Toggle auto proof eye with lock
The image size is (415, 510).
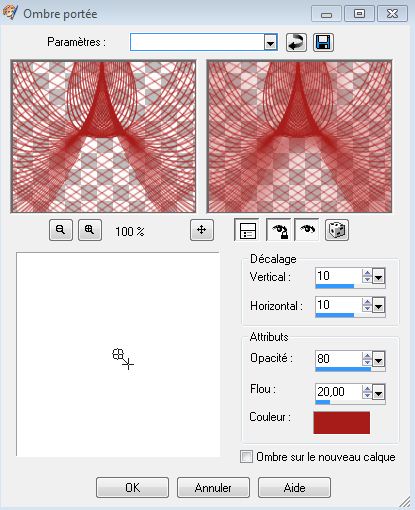279,230
